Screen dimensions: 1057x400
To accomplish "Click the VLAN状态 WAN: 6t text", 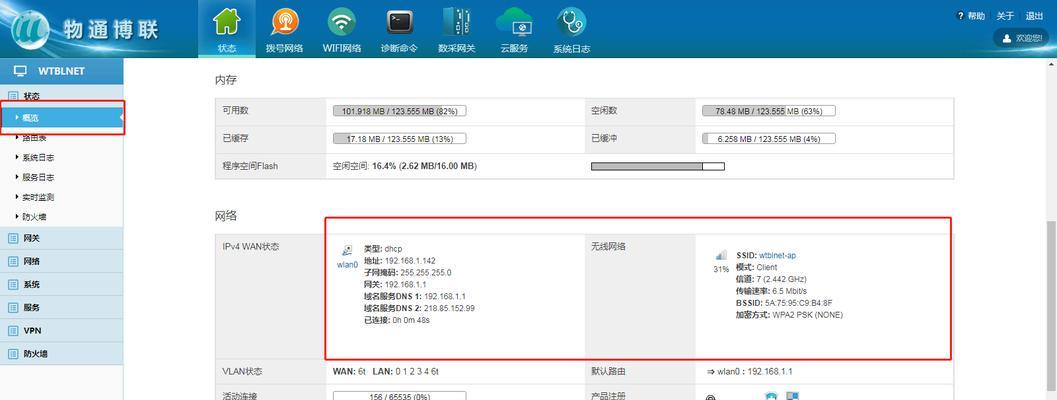I will (x=349, y=372).
